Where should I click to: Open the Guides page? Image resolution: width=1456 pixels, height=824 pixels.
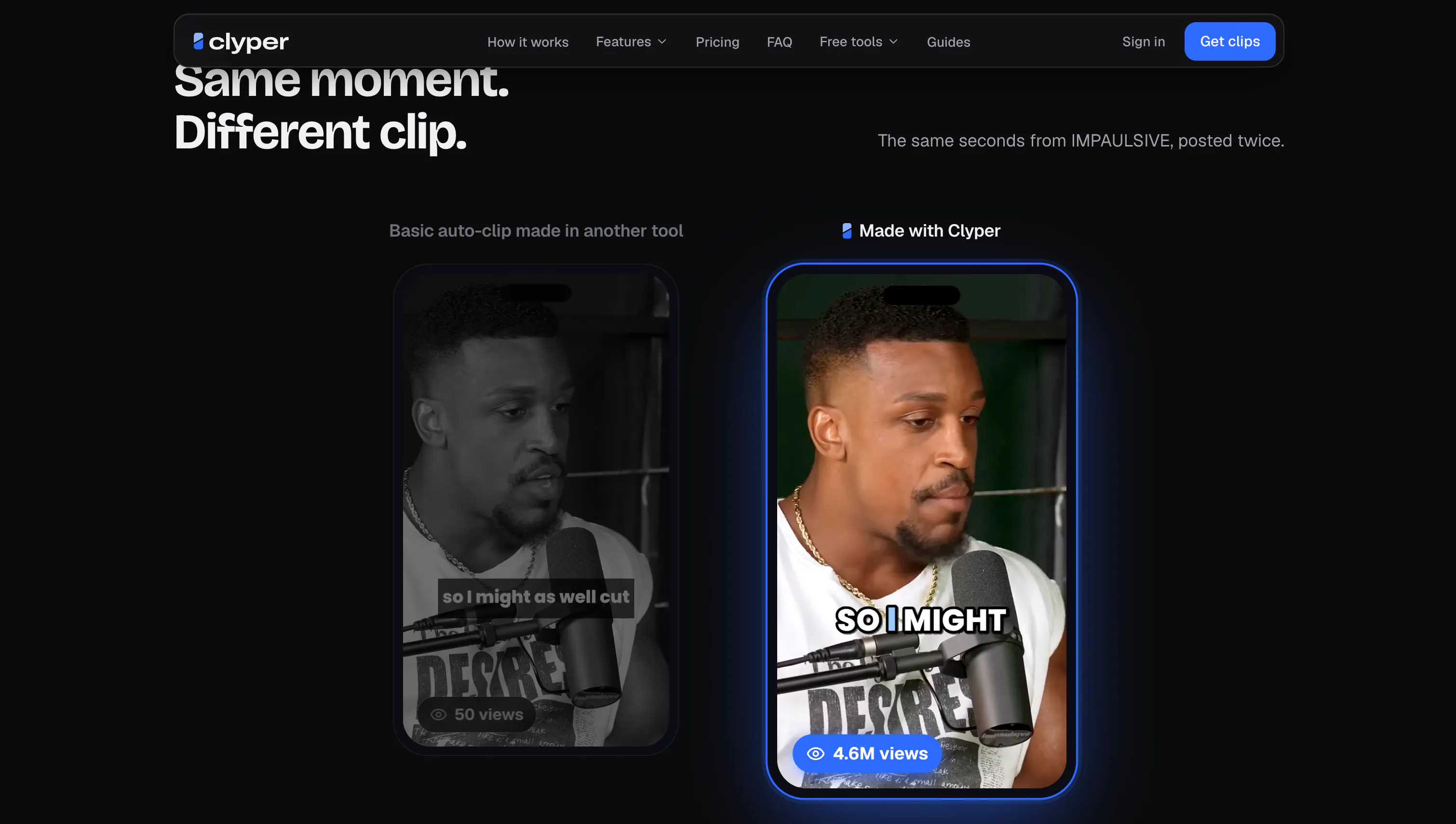coord(948,42)
